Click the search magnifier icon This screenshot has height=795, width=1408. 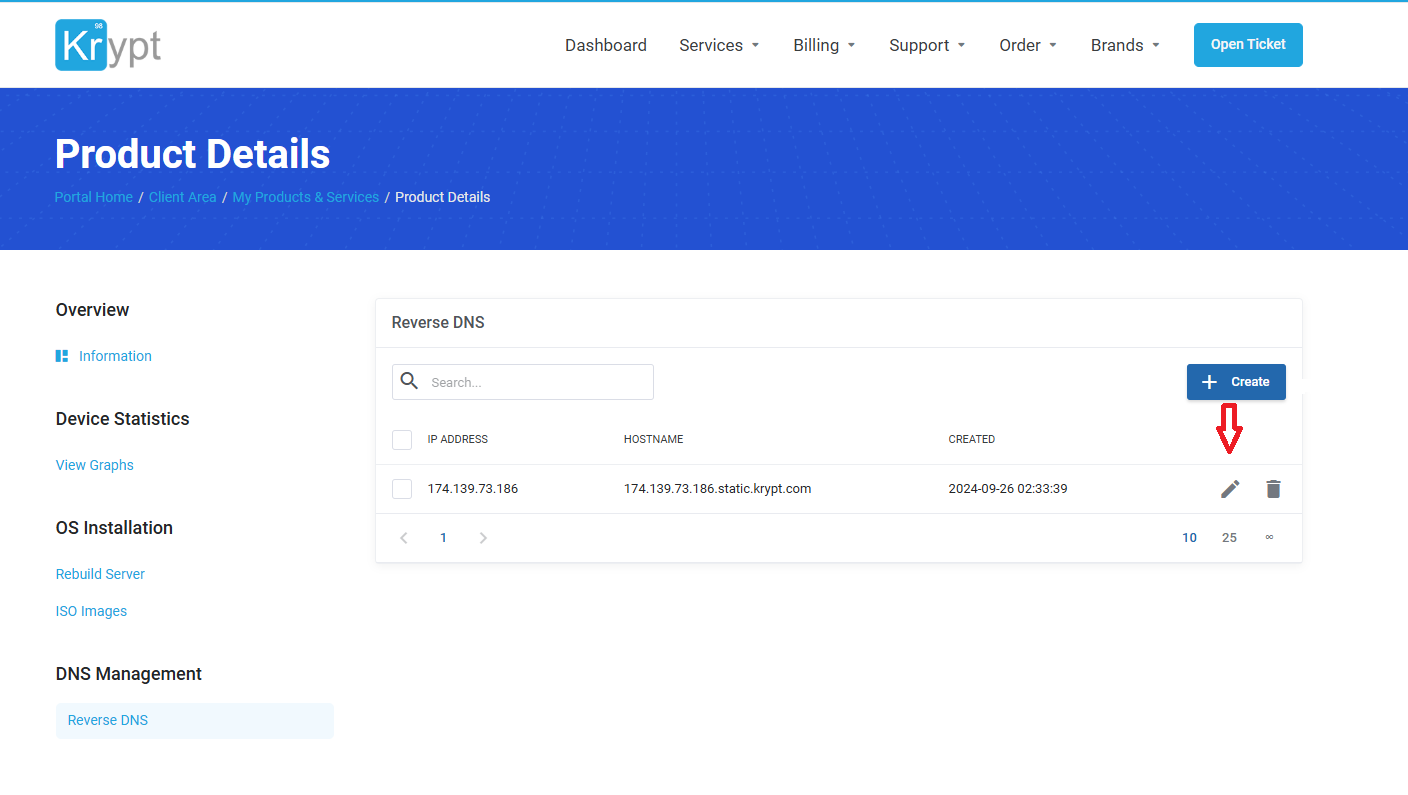click(x=409, y=381)
